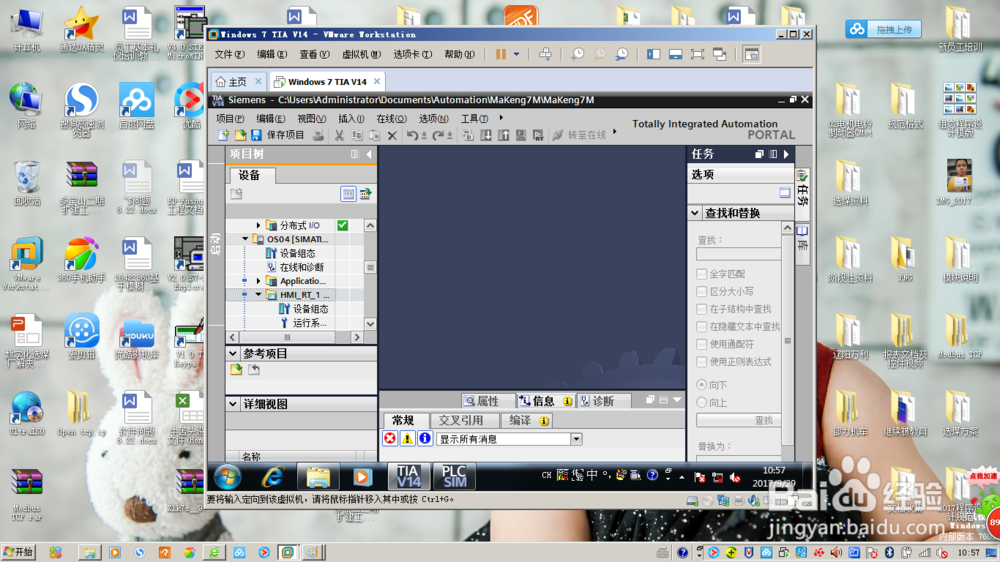The height and width of the screenshot is (562, 1000).
Task: Toggle the yellow warning message filter
Action: 407,439
